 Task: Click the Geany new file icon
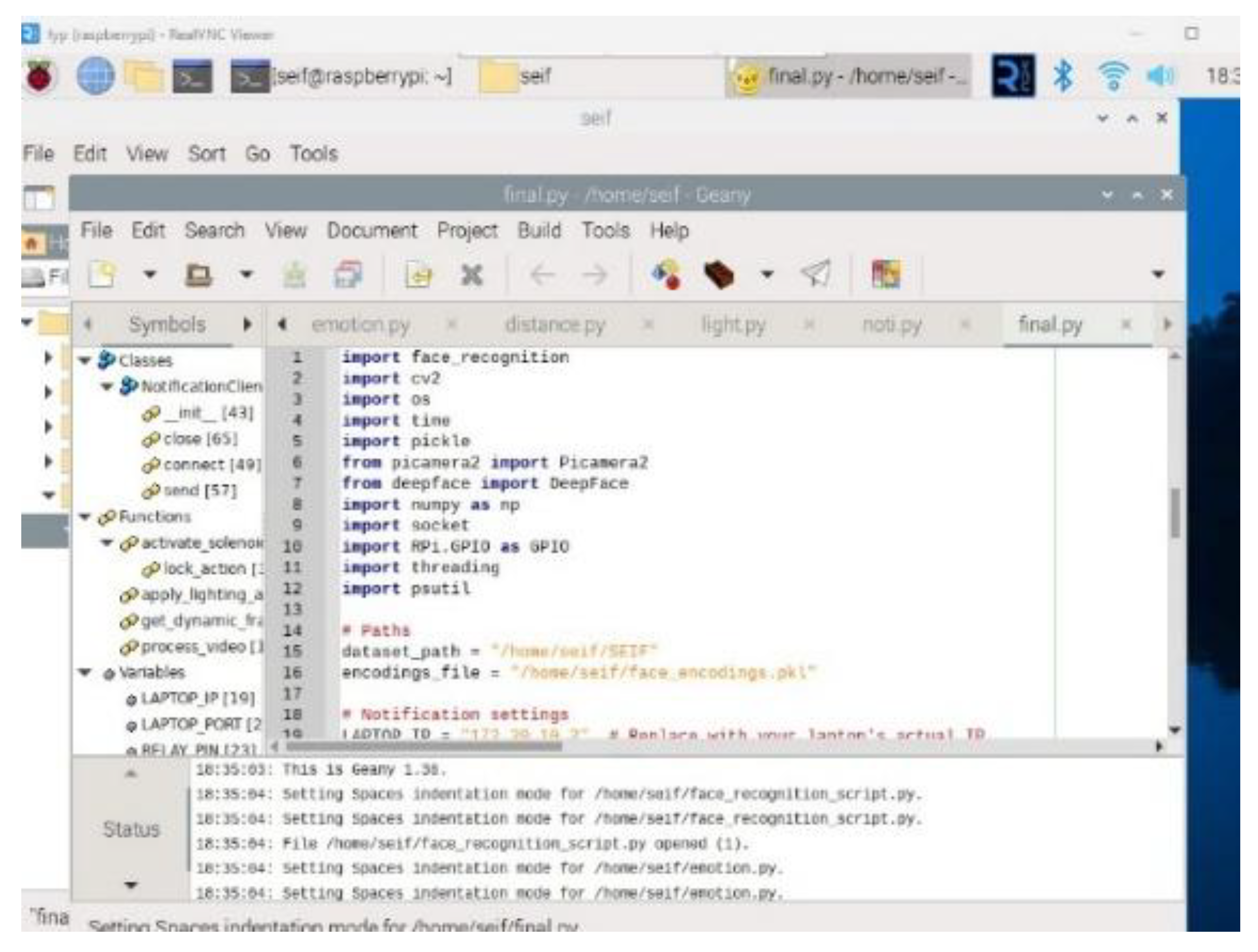pyautogui.click(x=102, y=275)
